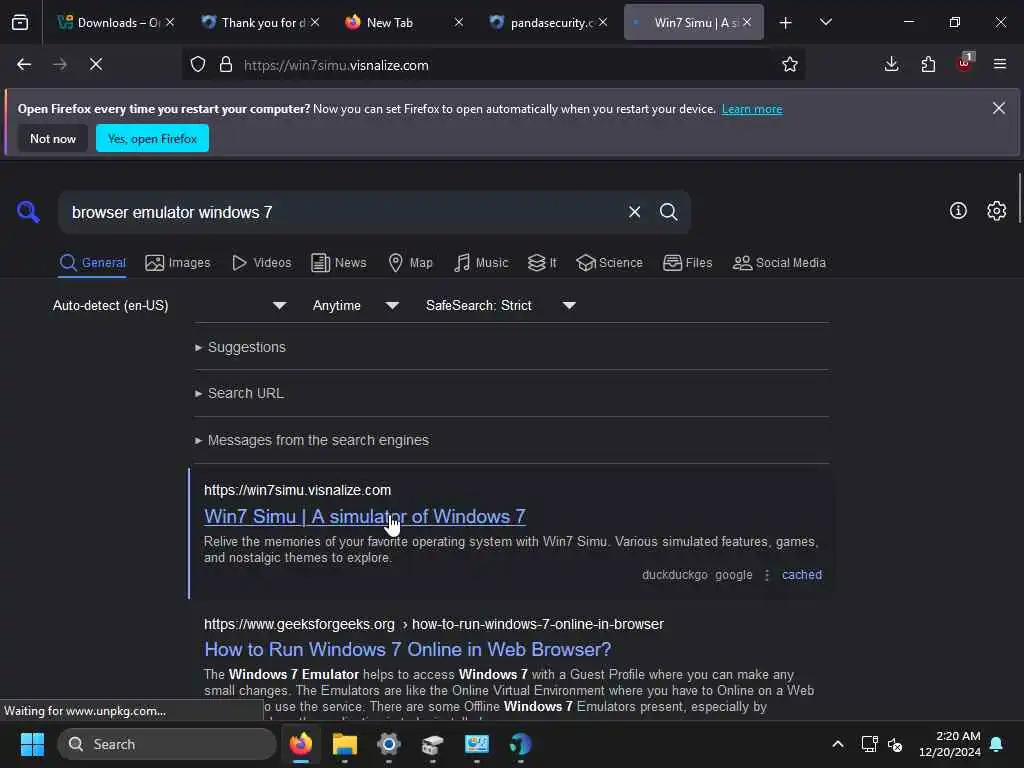Bookmark this page with star icon
Screen dimensions: 1024x768
(x=790, y=65)
